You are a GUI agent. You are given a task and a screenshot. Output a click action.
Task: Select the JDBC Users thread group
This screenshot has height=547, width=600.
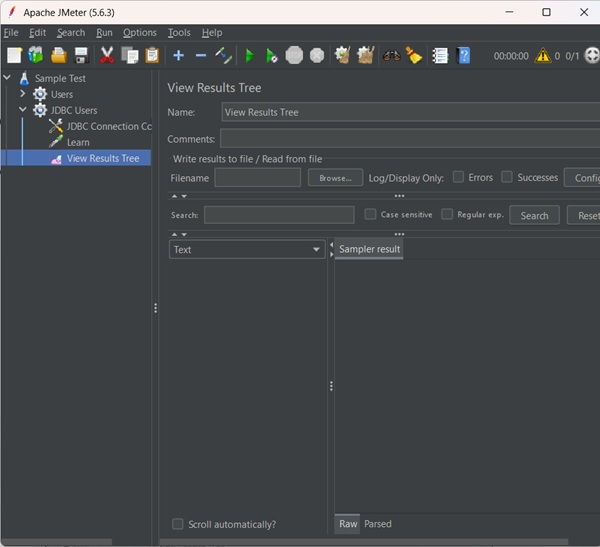74,111
